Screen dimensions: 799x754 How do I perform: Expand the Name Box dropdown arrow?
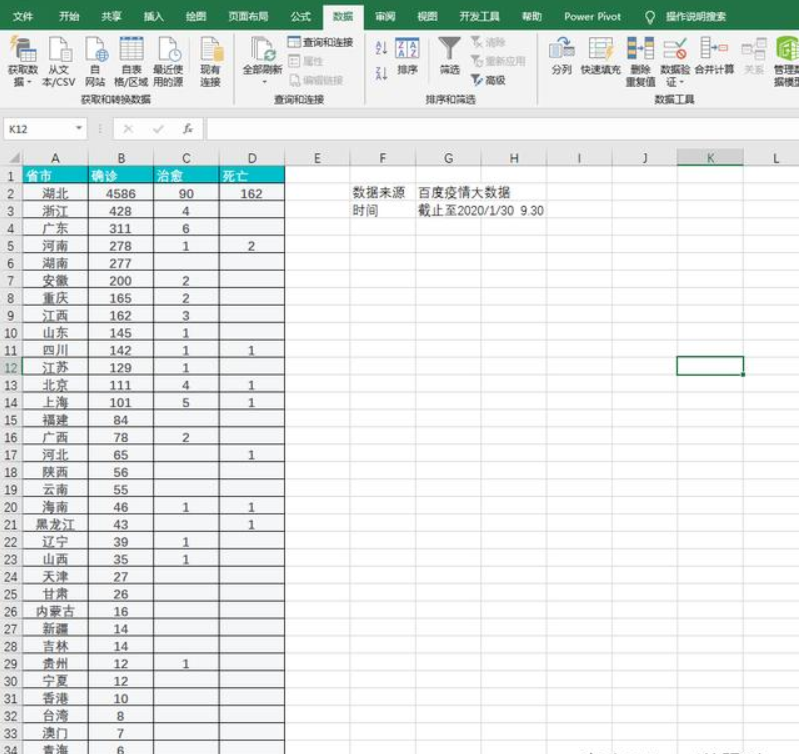(78, 128)
